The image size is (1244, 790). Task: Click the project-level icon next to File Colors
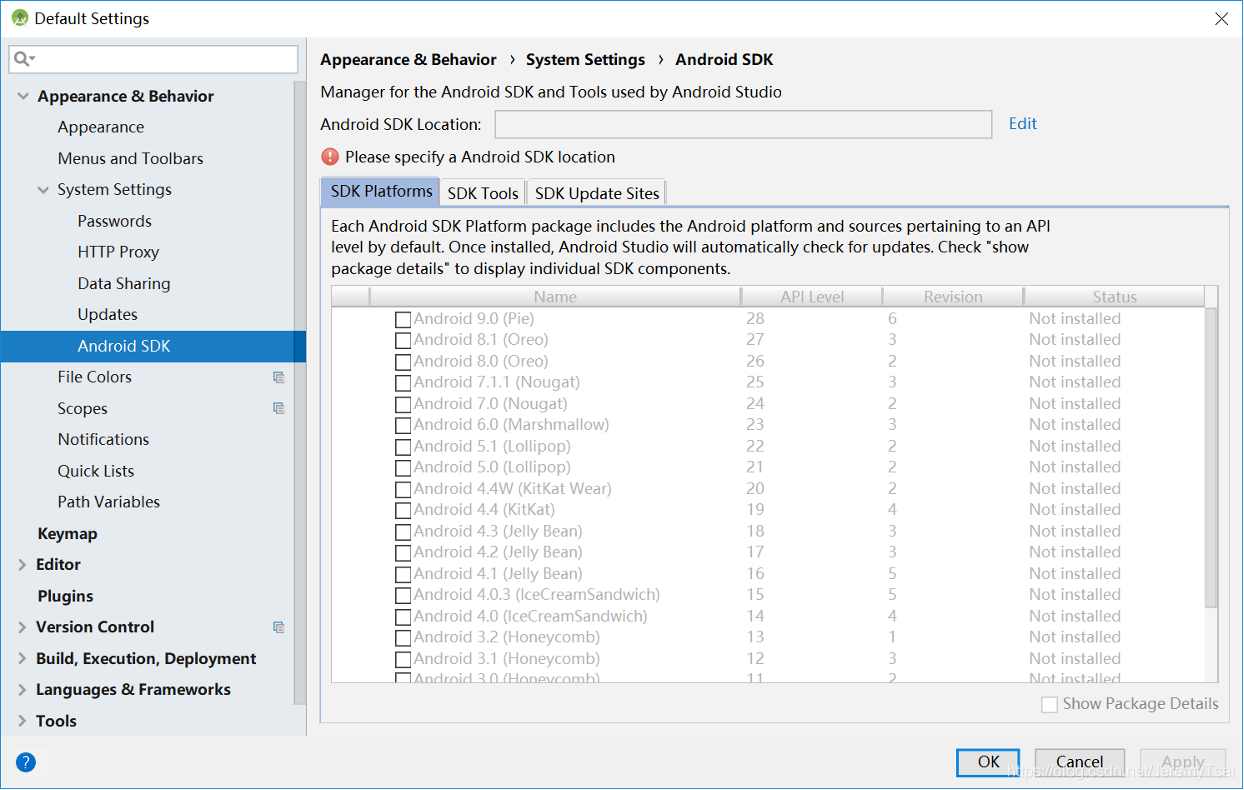pos(279,377)
